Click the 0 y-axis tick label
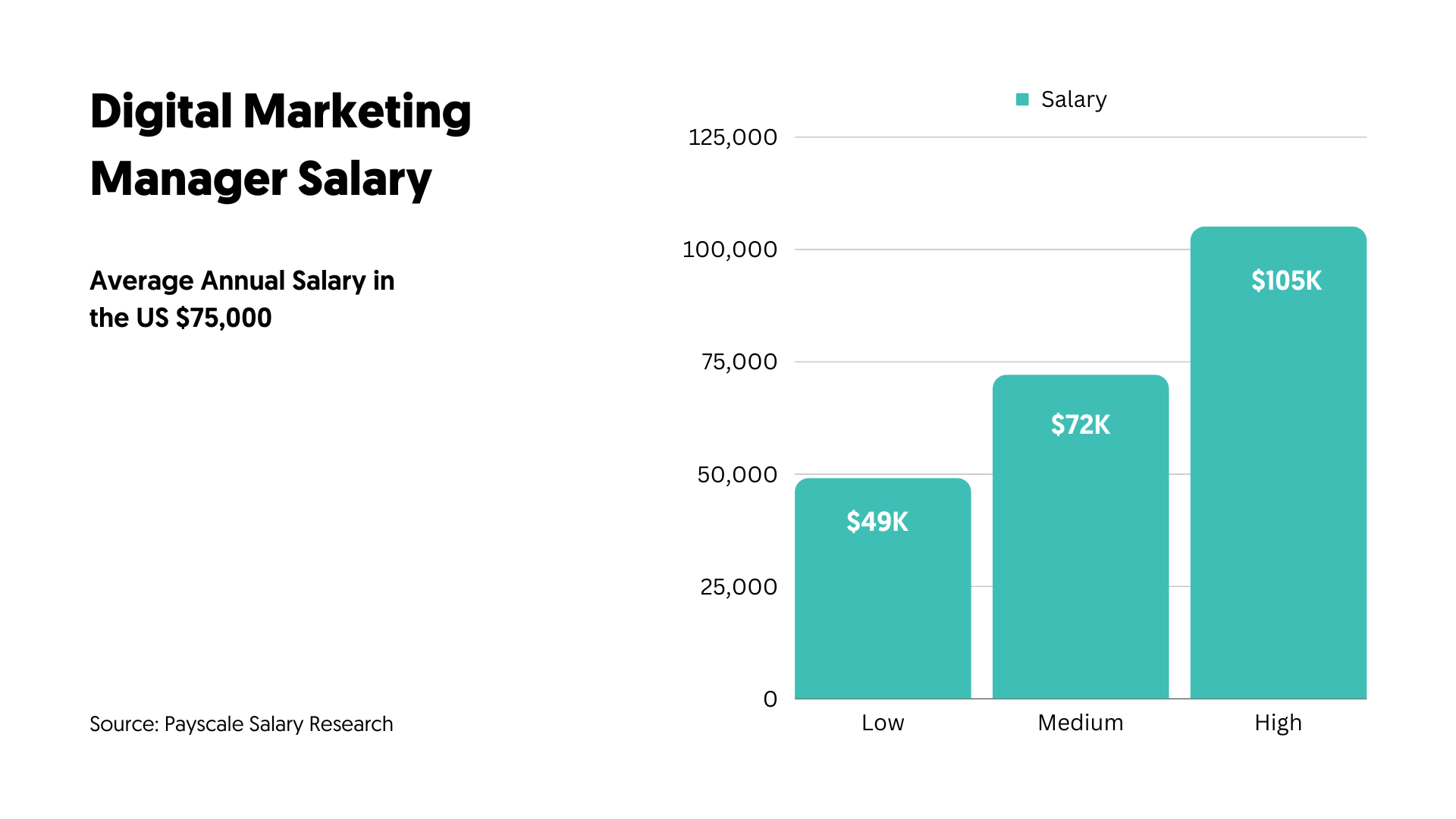The width and height of the screenshot is (1456, 819). (x=770, y=699)
